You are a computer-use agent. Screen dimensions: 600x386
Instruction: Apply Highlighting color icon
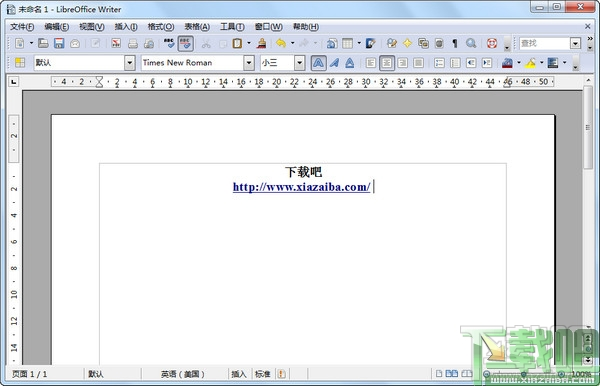click(x=530, y=63)
